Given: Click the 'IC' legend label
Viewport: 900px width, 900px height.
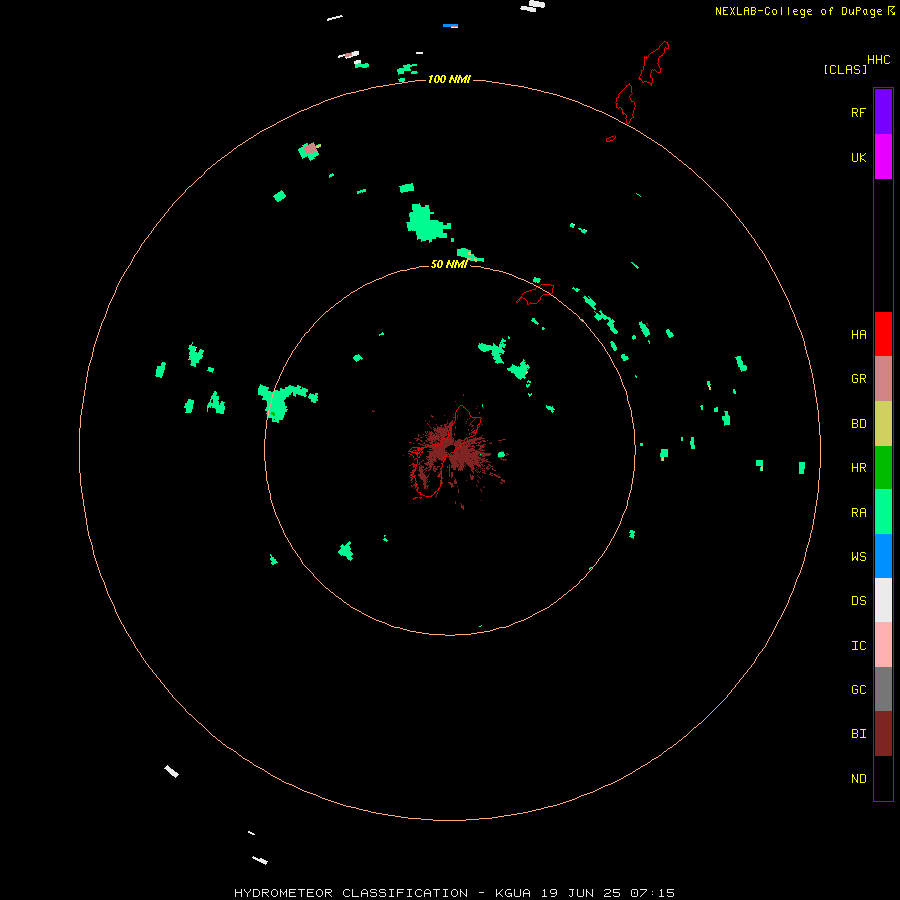Looking at the screenshot, I should click(x=858, y=646).
